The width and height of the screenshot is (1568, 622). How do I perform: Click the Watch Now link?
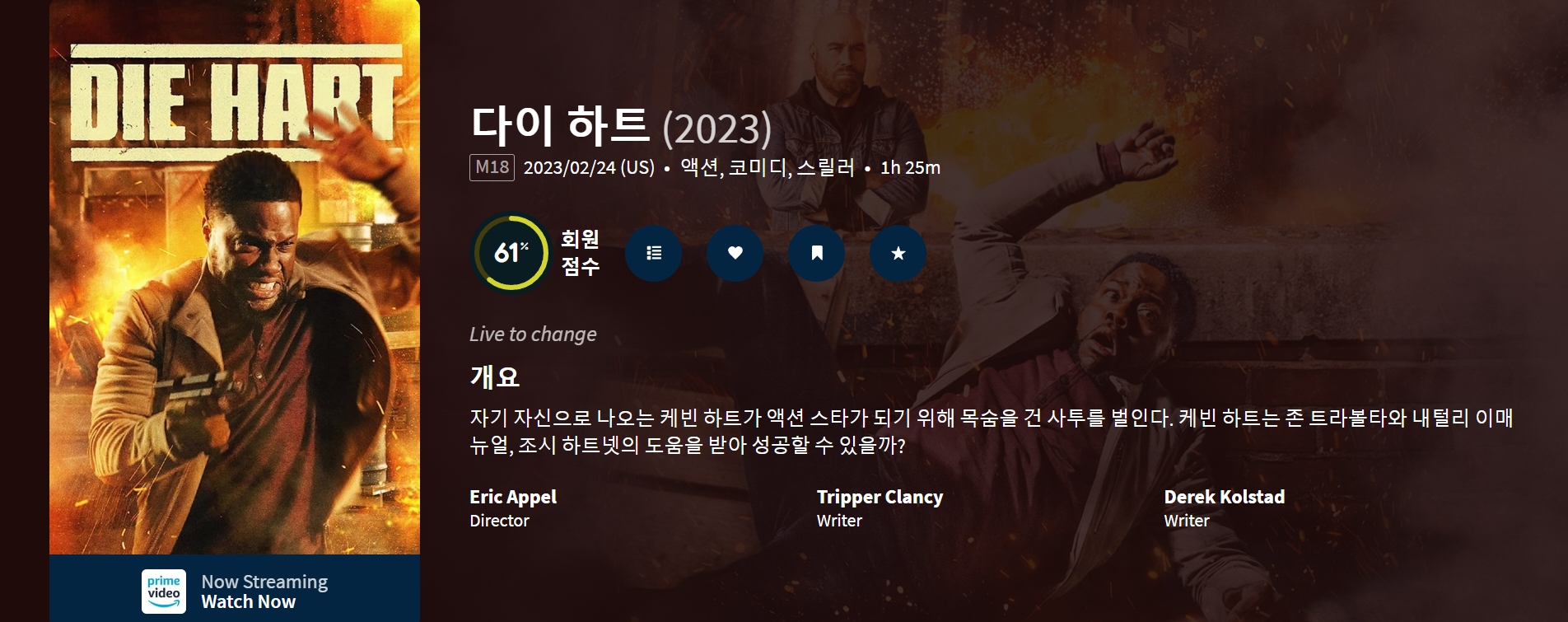click(248, 602)
